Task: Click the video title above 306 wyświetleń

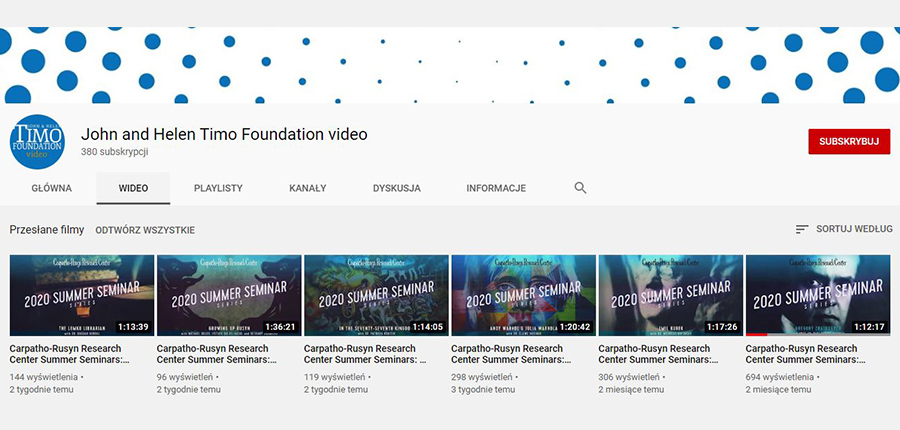Action: pyautogui.click(x=658, y=354)
